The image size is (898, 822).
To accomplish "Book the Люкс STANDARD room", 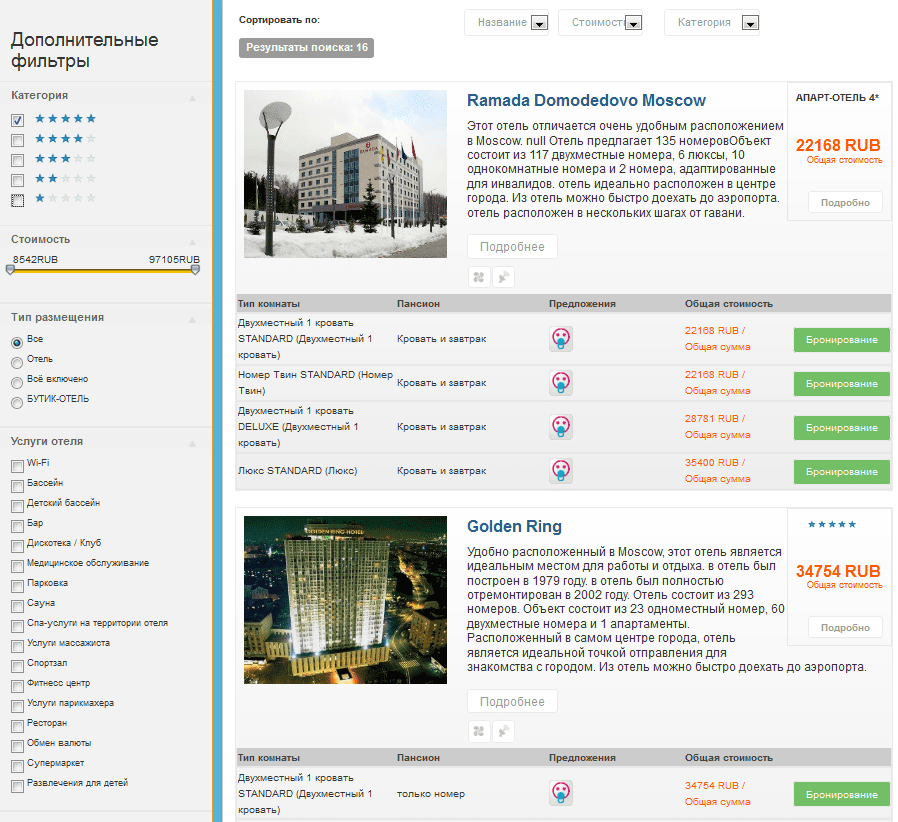I will (841, 472).
